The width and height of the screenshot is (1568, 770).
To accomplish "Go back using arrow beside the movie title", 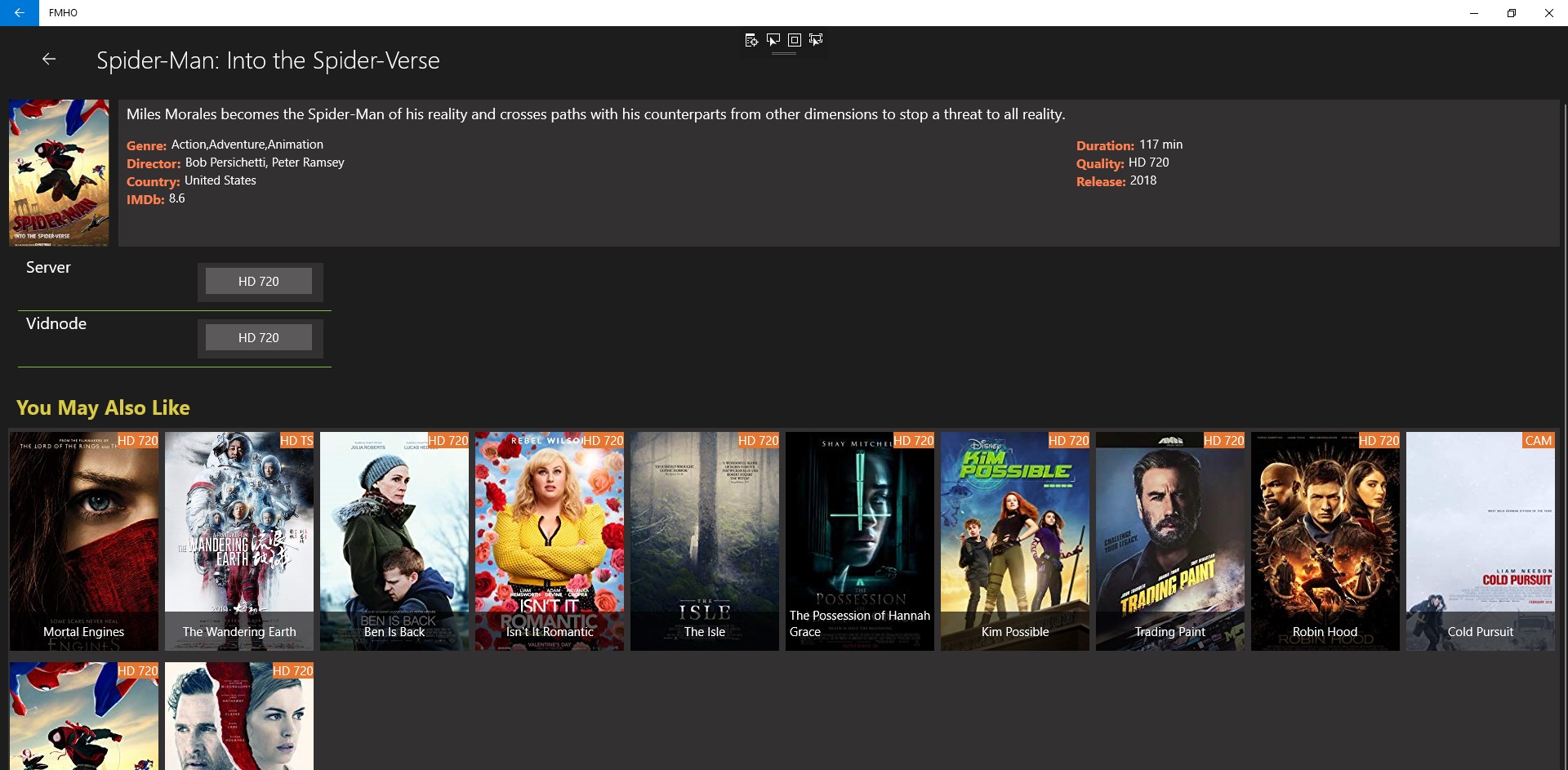I will [49, 59].
